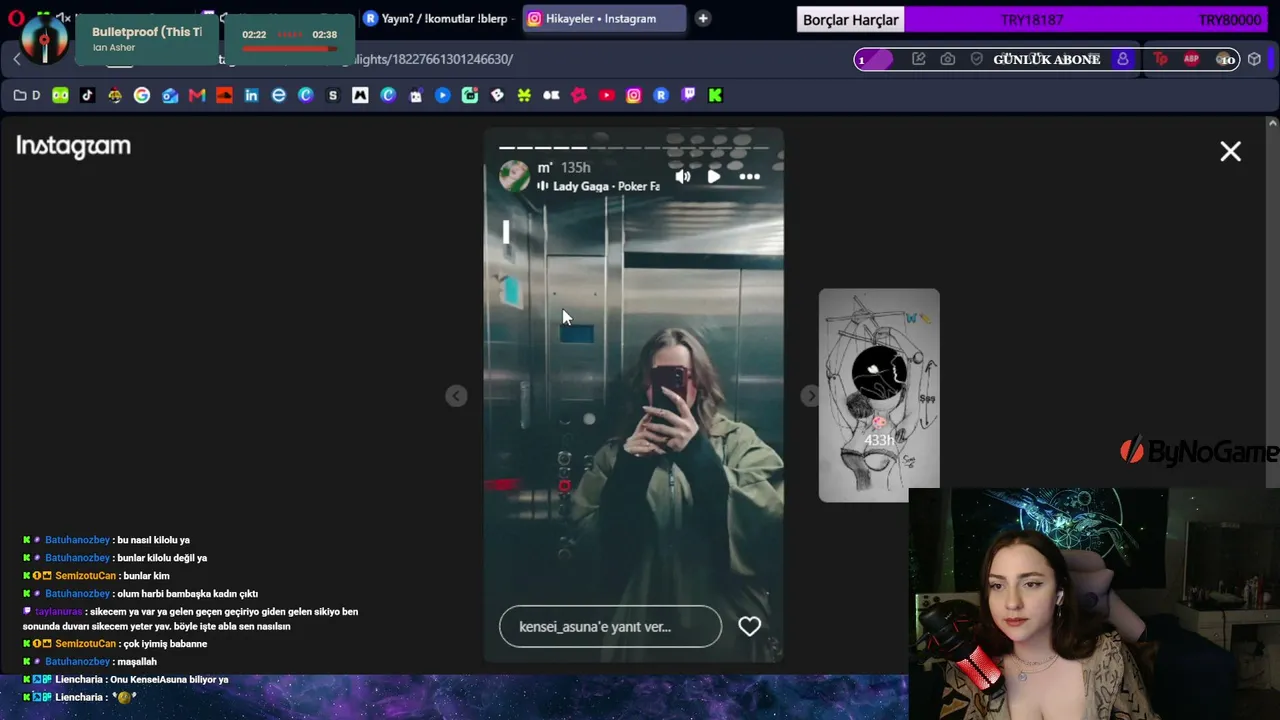This screenshot has height=720, width=1280.
Task: Open Adblock Plus extension
Action: point(1191,59)
